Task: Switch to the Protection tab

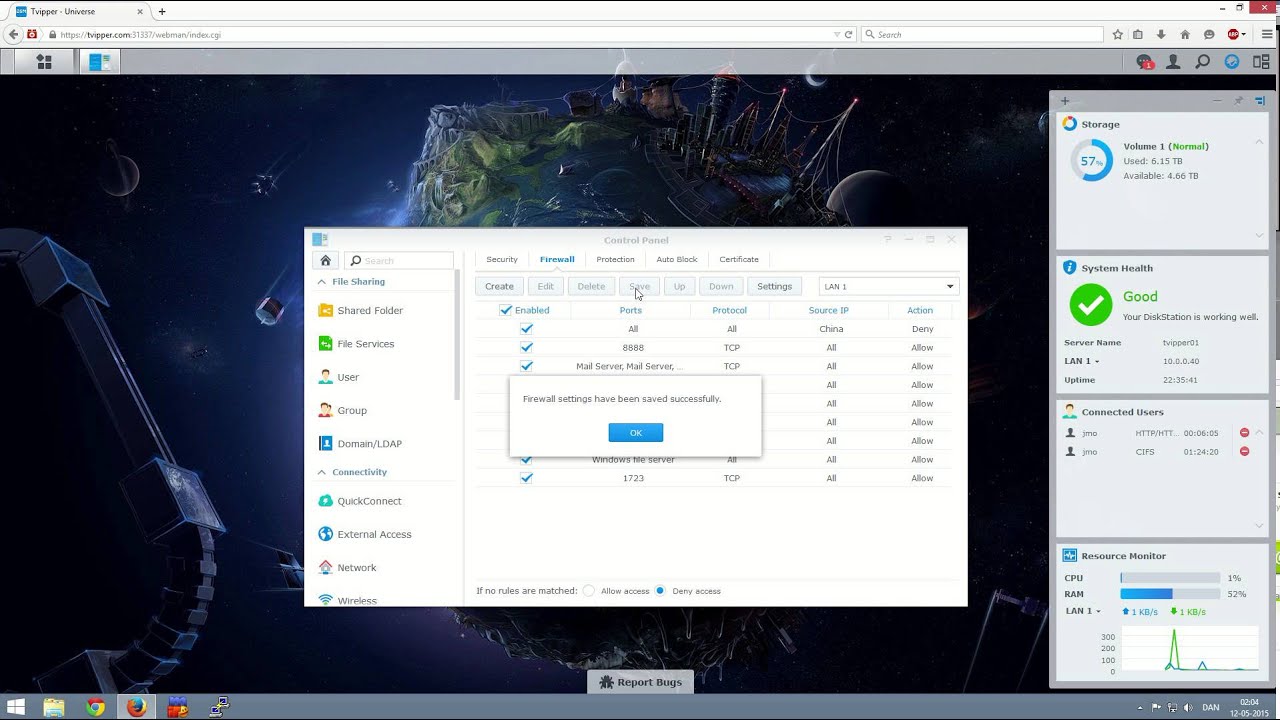Action: [615, 260]
